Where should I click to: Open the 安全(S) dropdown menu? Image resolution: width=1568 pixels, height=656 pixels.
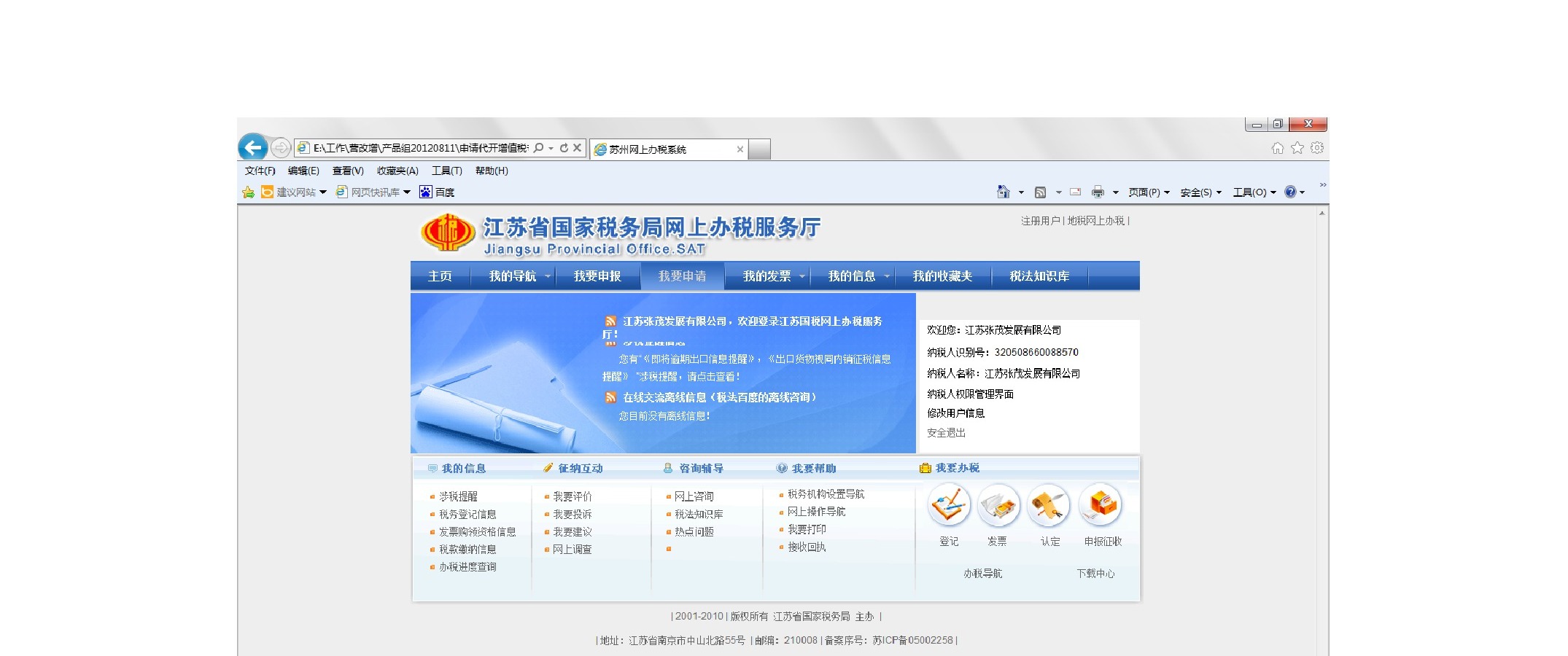(1200, 192)
